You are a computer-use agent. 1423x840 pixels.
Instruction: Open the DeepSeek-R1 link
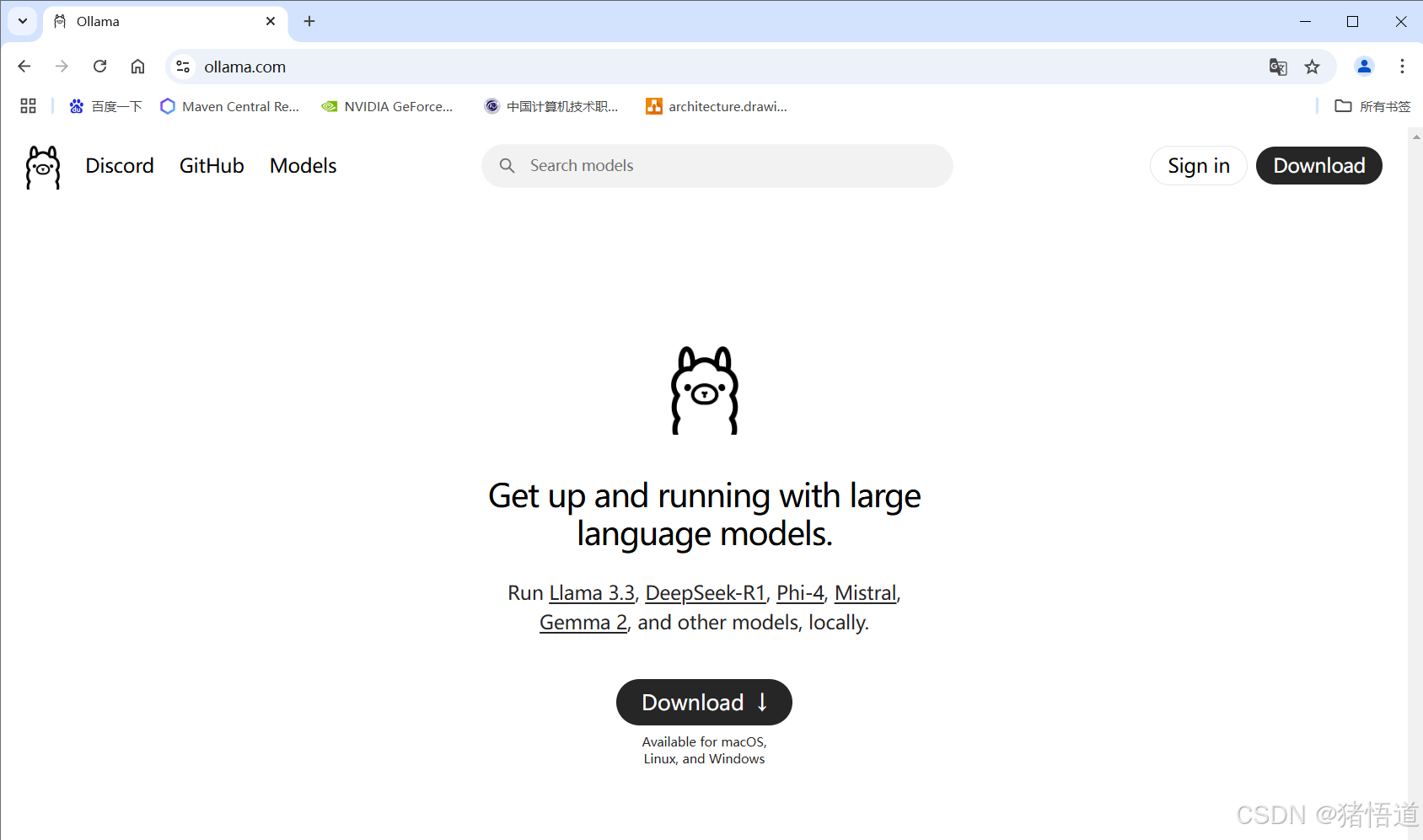tap(705, 593)
